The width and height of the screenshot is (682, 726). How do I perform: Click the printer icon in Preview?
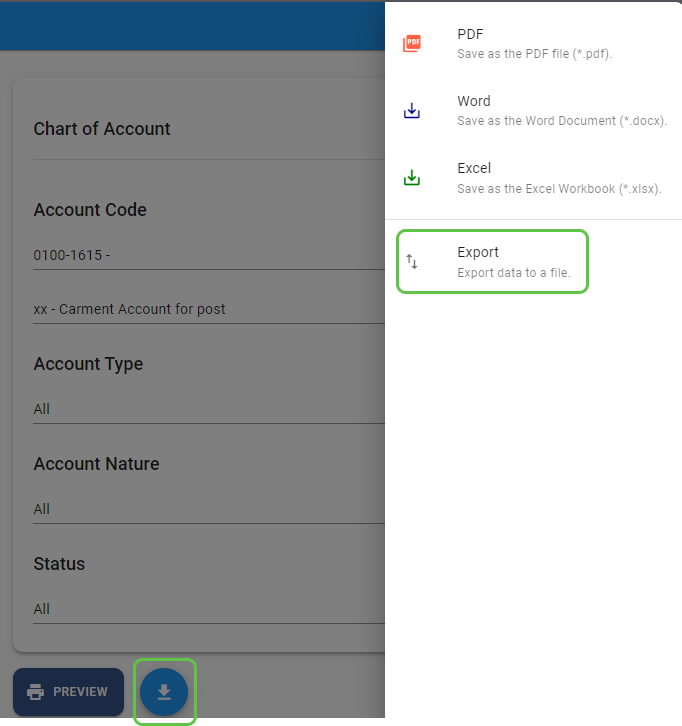tap(36, 692)
